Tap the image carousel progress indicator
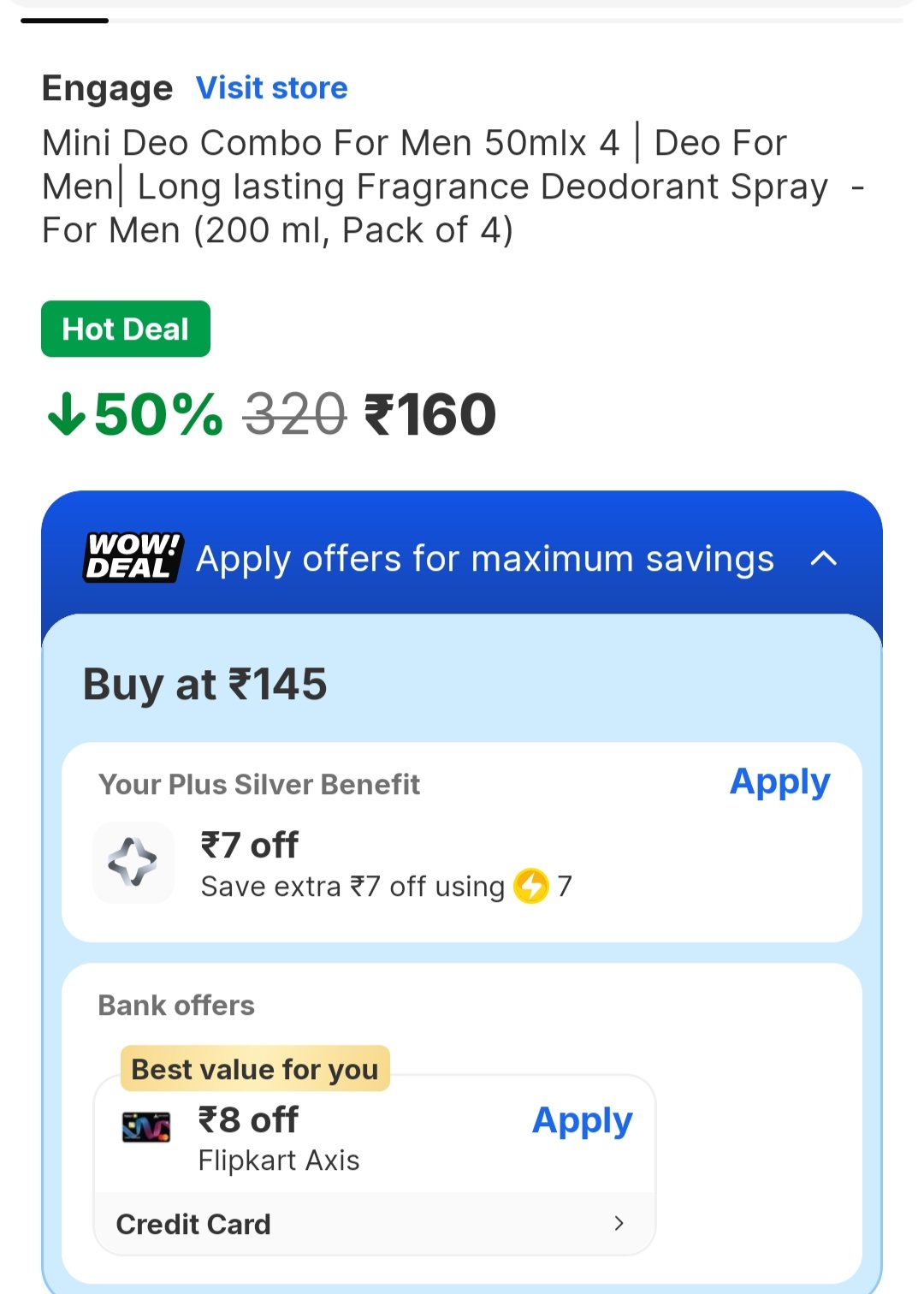The height and width of the screenshot is (1294, 924). [65, 20]
